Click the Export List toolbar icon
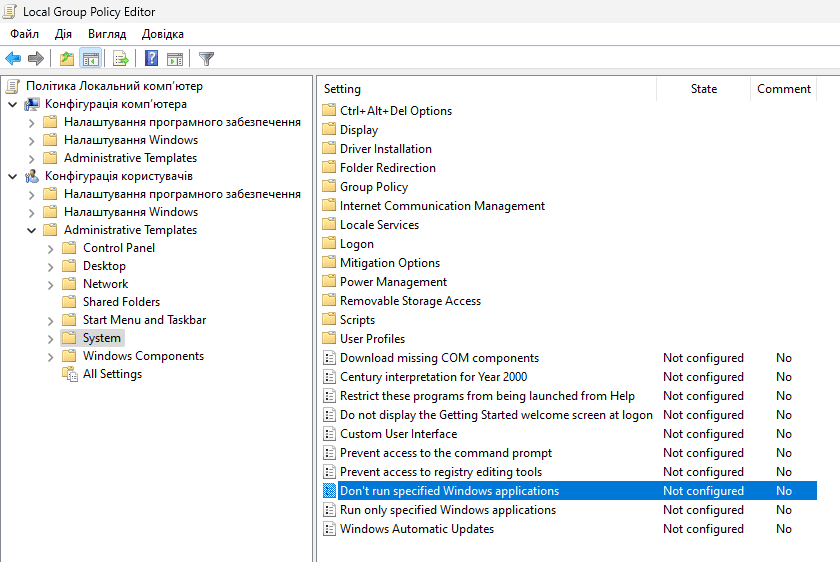The width and height of the screenshot is (840, 562). (121, 59)
